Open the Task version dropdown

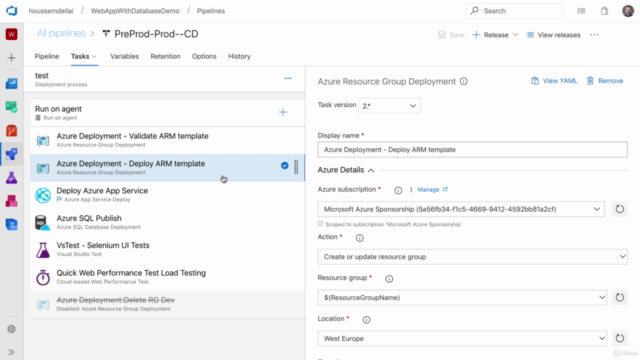[x=389, y=106]
